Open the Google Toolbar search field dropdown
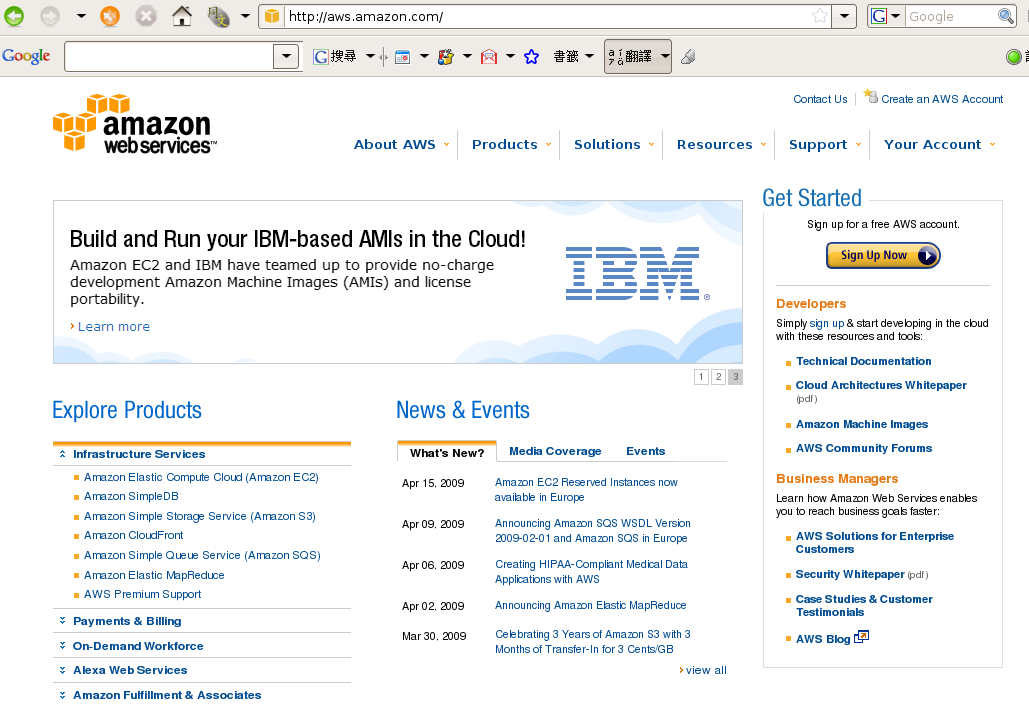Viewport: 1029px width, 711px height. point(286,57)
